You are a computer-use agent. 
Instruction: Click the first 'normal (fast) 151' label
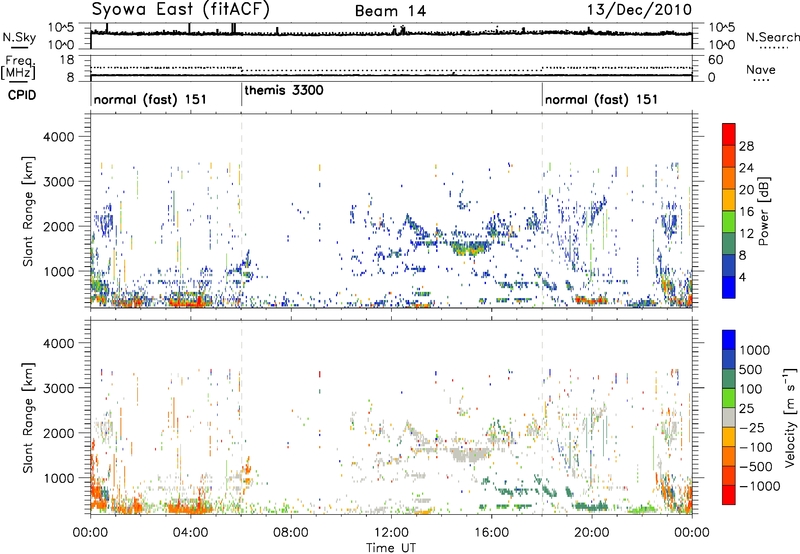(x=150, y=99)
